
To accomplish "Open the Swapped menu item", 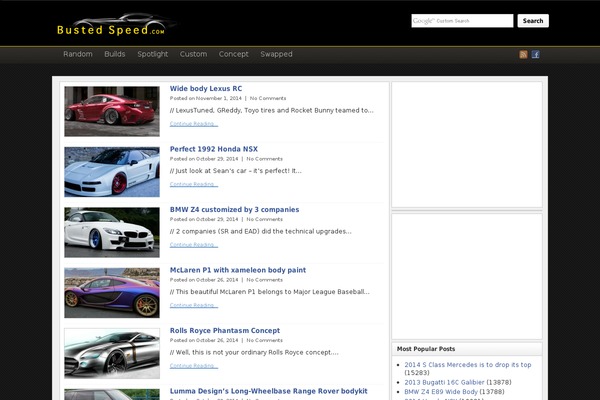I will [276, 54].
